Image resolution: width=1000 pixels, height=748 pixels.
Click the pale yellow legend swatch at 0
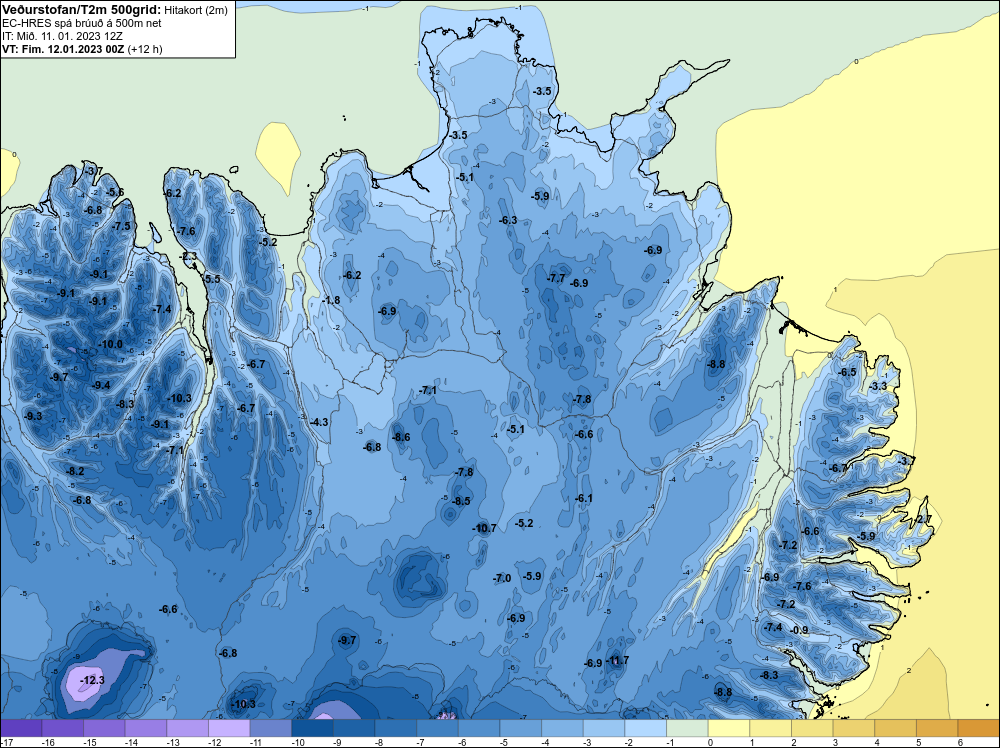(x=729, y=728)
